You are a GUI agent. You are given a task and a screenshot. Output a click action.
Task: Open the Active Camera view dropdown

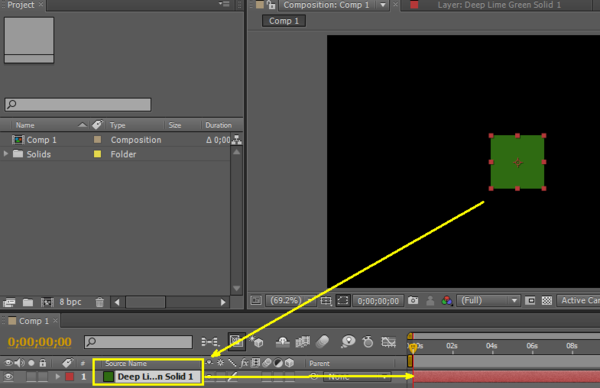578,301
